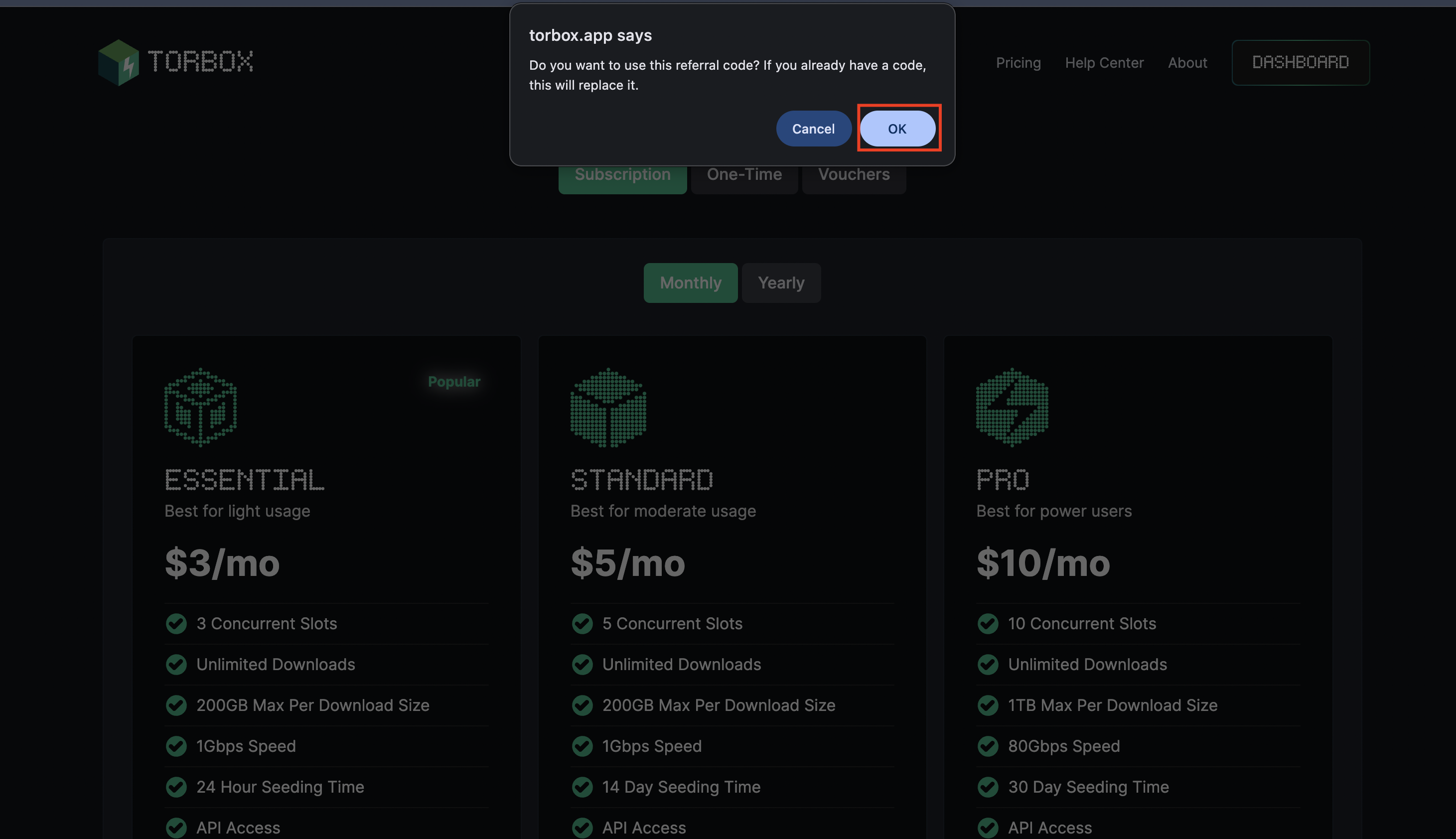This screenshot has width=1456, height=839.
Task: Cancel the referral code dialog
Action: 813,129
